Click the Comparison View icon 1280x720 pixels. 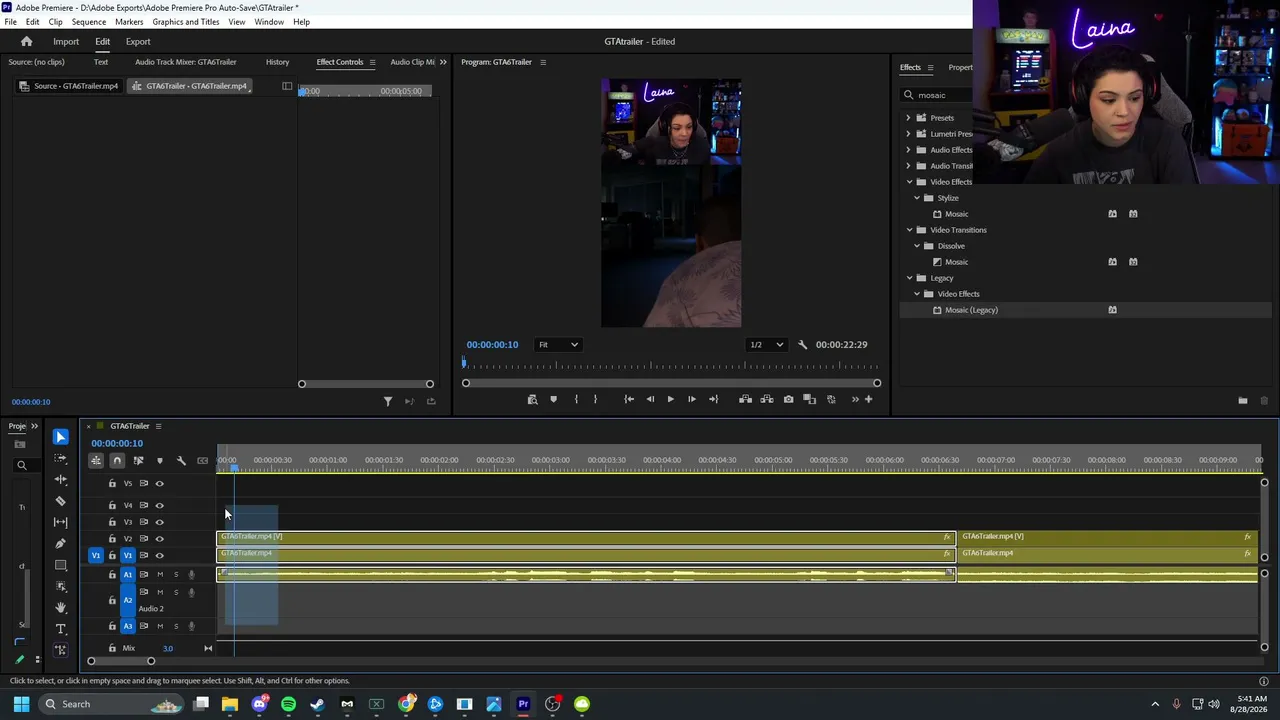point(810,400)
